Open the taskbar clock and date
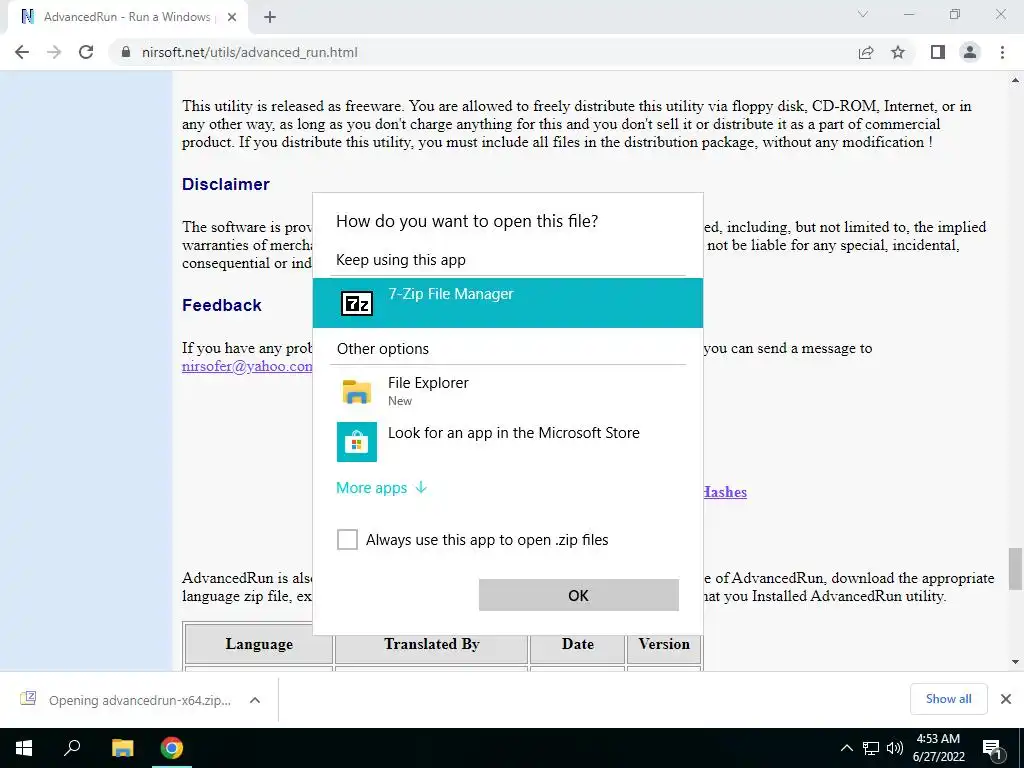This screenshot has height=768, width=1024. point(938,748)
